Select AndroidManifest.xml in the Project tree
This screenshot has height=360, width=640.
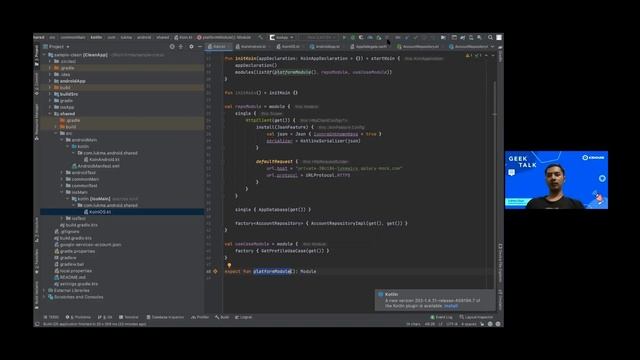pos(98,166)
